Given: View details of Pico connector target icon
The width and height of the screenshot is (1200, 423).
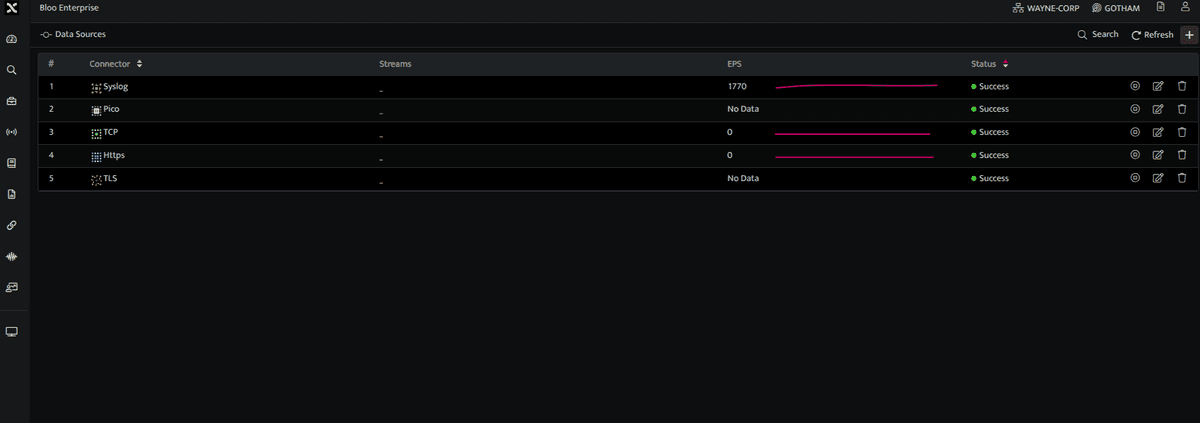Looking at the screenshot, I should click(x=1135, y=109).
